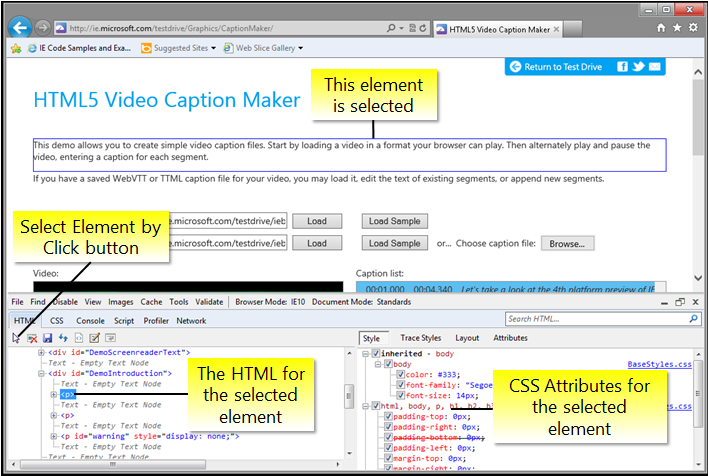Viewport: 708px width, 476px height.
Task: Open the Cache menu
Action: click(x=151, y=302)
